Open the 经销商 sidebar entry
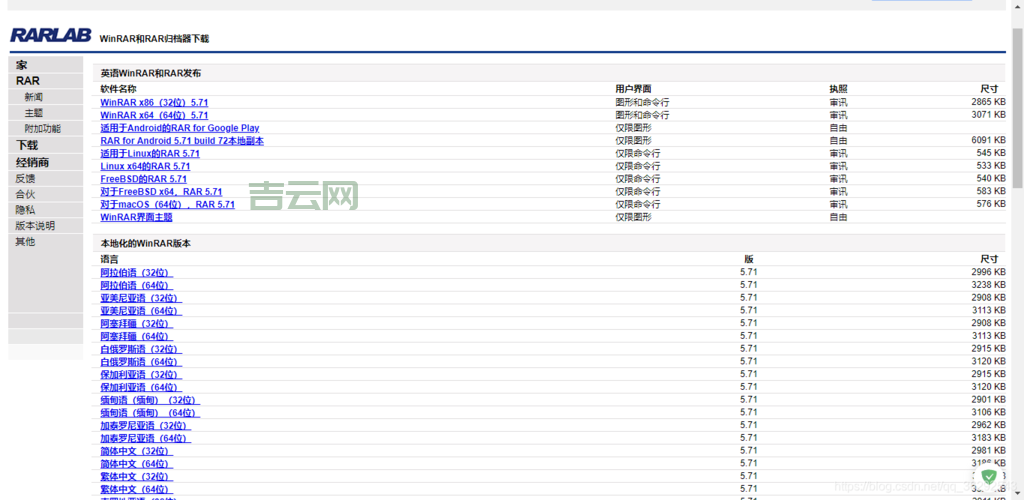Screen dimensions: 1024x500 click(x=32, y=162)
